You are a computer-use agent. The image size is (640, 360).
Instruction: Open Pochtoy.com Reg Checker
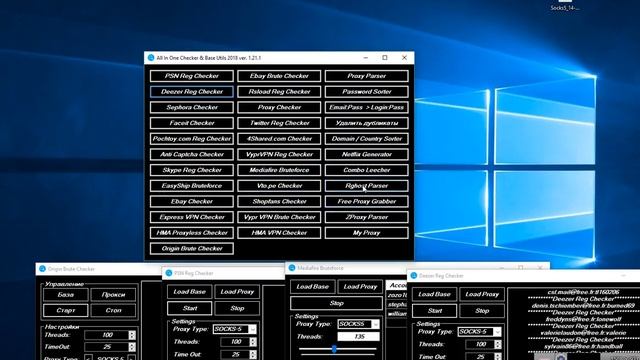[192, 139]
